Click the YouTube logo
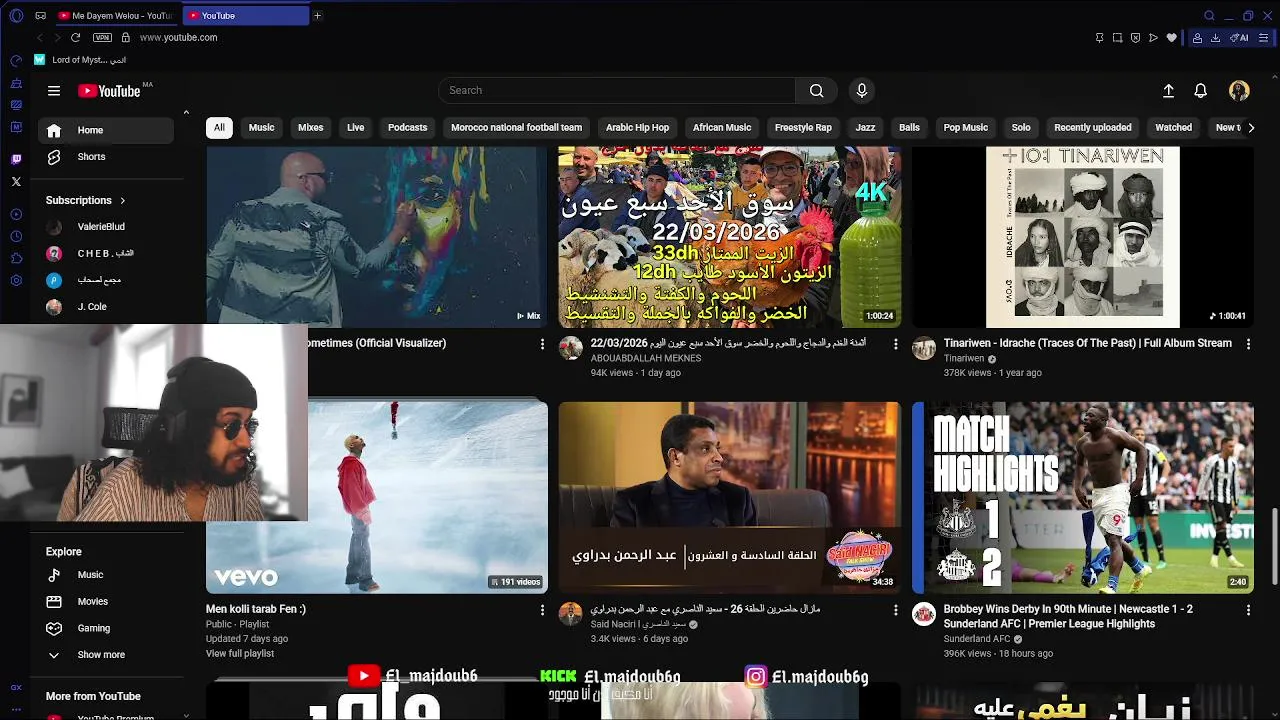 pyautogui.click(x=110, y=91)
